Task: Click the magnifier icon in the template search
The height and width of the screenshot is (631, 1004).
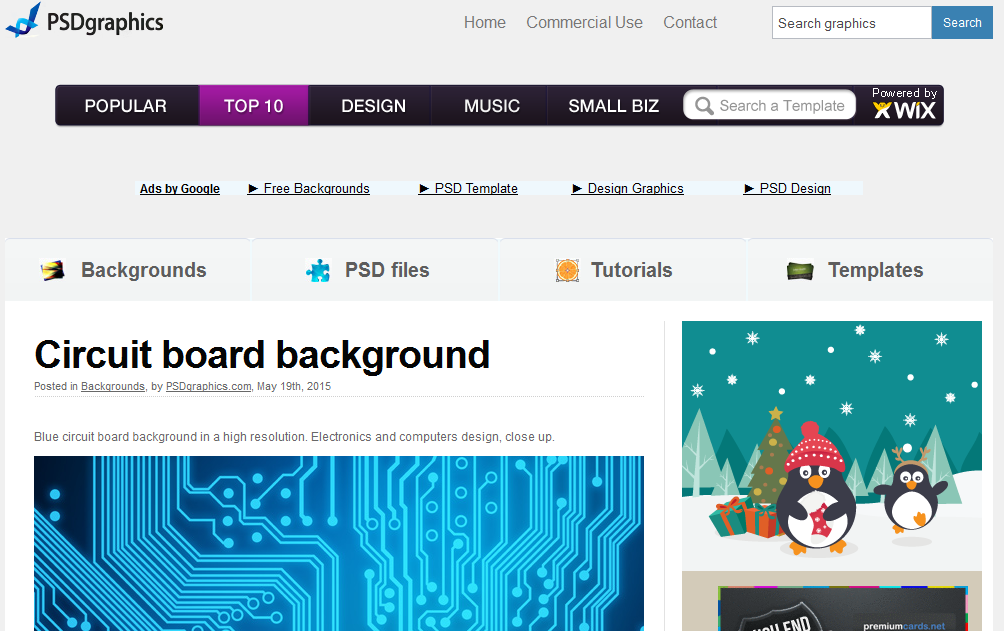Action: [704, 106]
